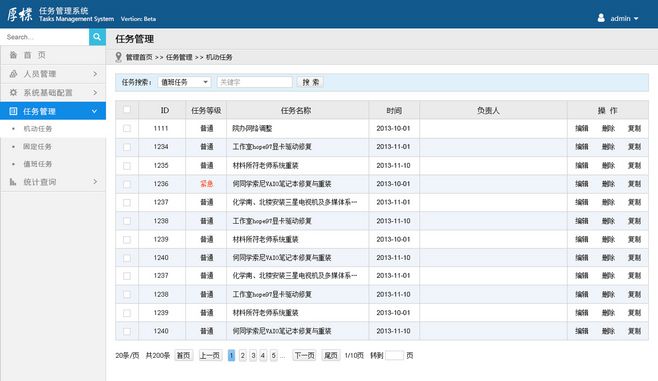
Task: Check the box for task 1111
Action: click(127, 128)
